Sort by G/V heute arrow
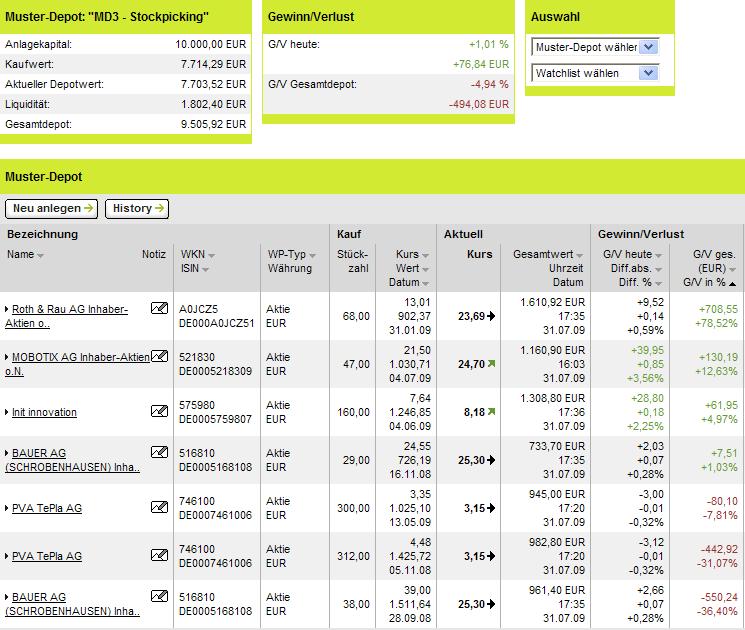This screenshot has height=630, width=745. tap(658, 256)
